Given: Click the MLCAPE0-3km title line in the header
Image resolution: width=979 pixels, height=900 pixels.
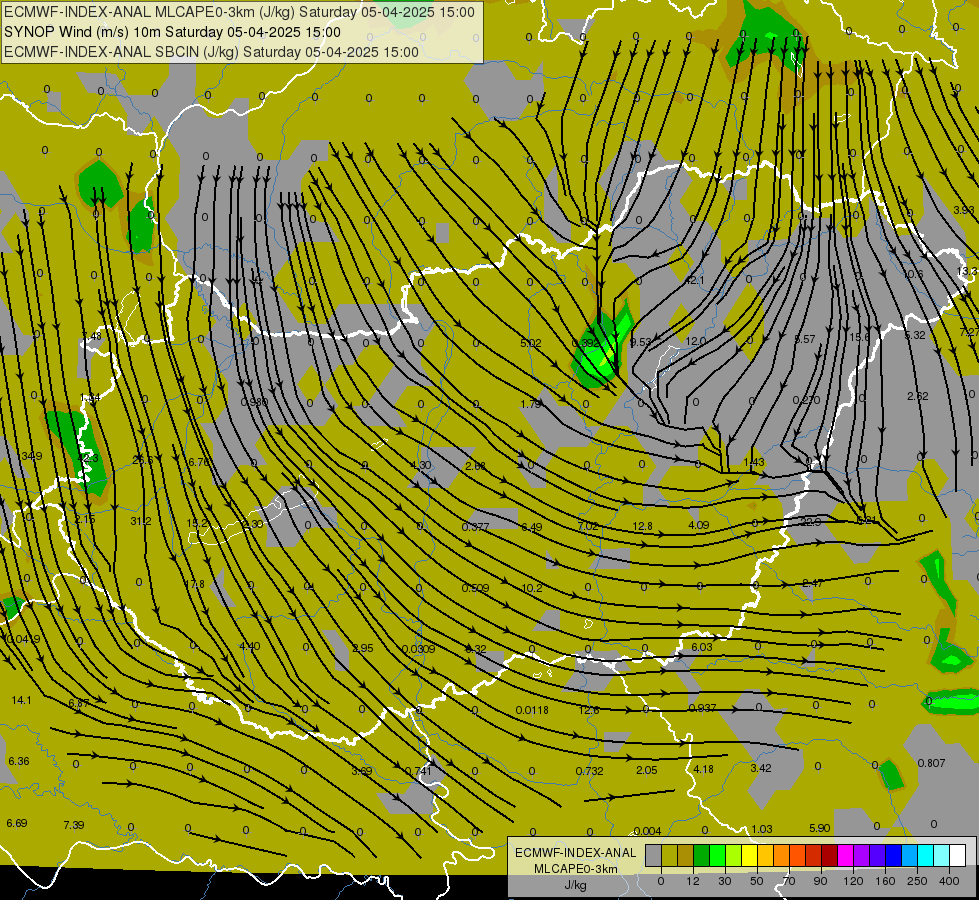Looking at the screenshot, I should point(239,12).
